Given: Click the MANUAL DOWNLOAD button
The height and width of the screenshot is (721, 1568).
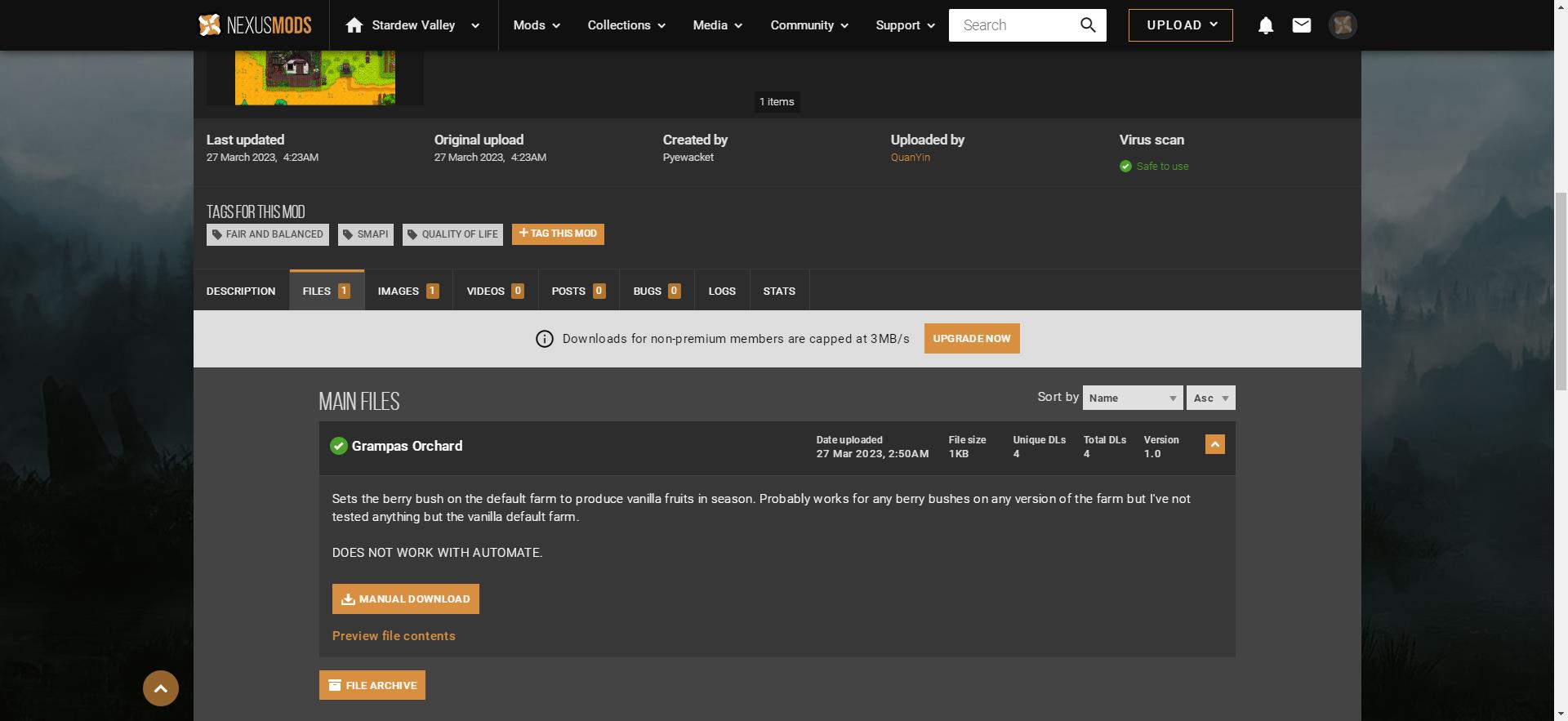Looking at the screenshot, I should pyautogui.click(x=406, y=599).
